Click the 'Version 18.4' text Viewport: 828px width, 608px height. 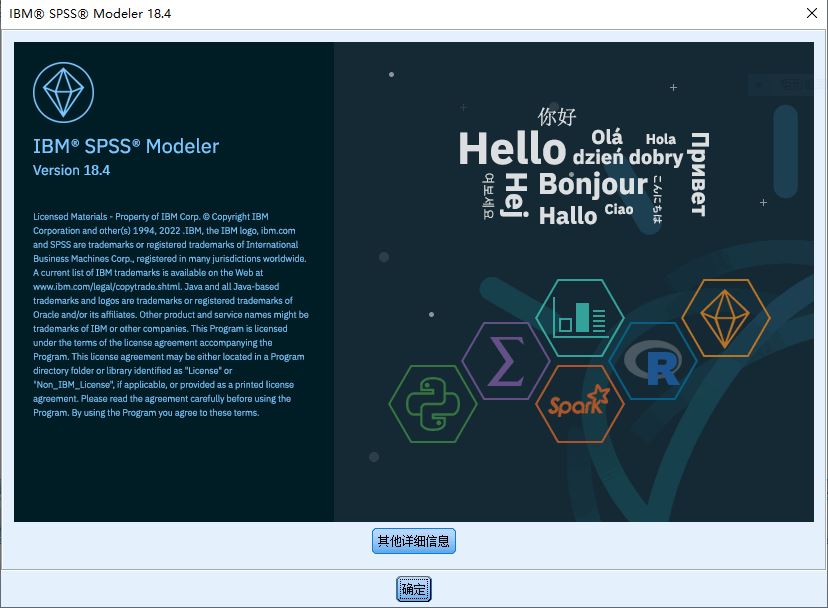tap(71, 170)
